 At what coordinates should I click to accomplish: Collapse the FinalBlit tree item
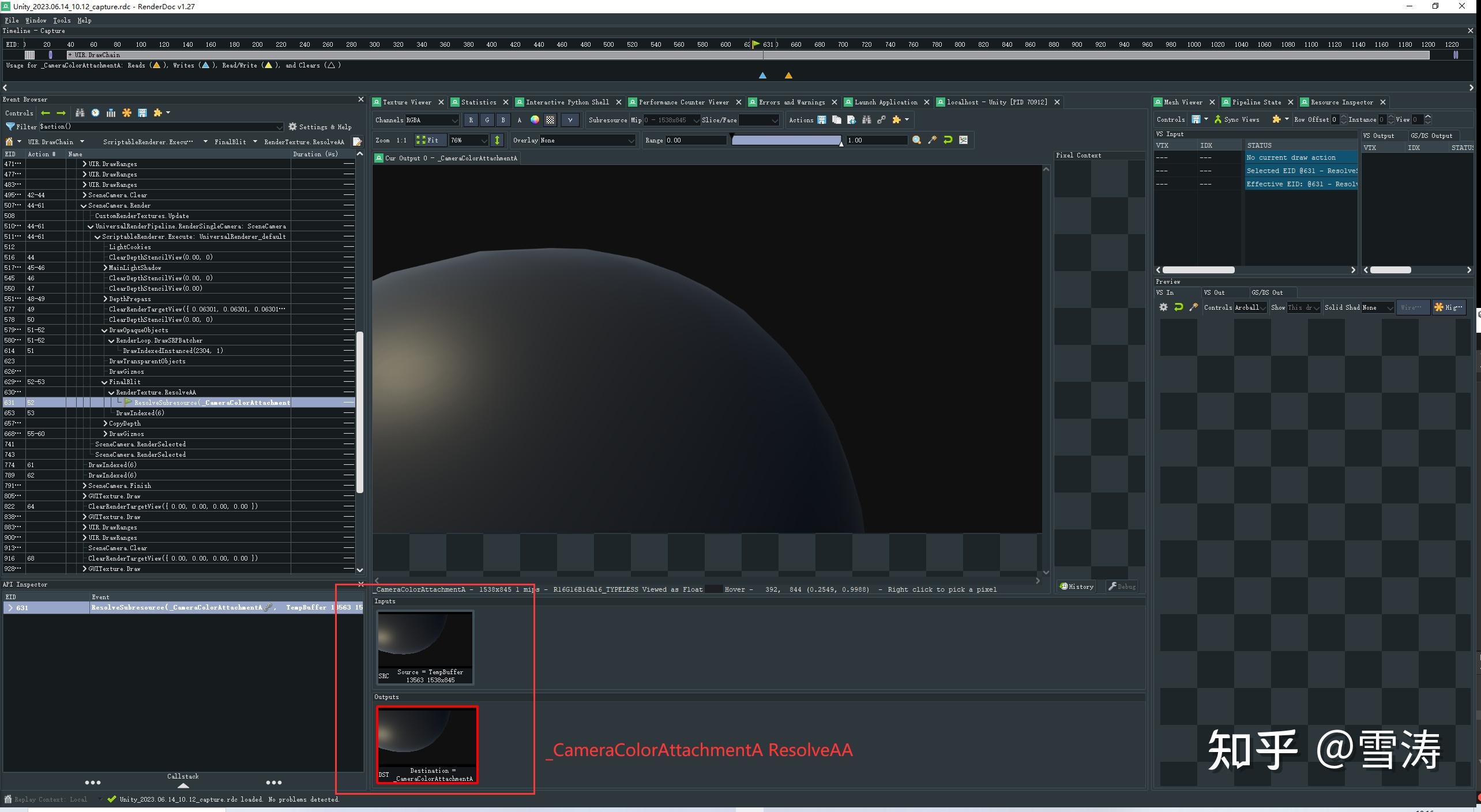(x=104, y=381)
